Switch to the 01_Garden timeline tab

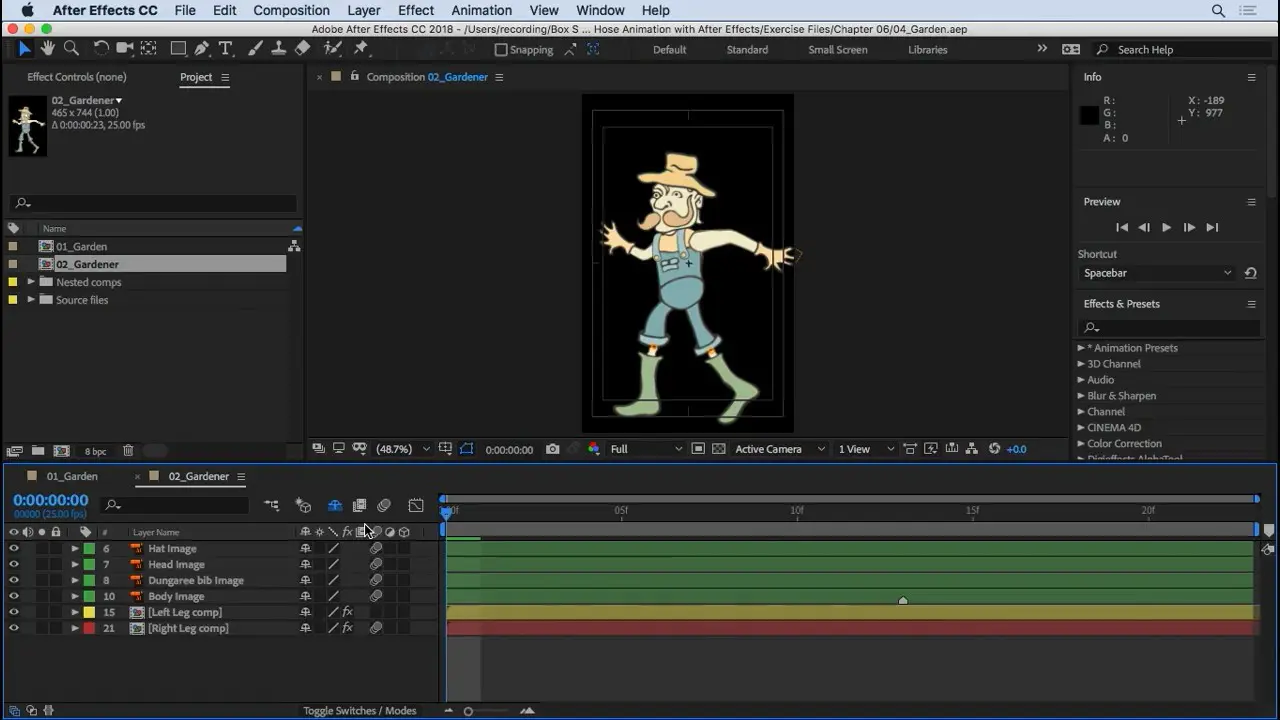72,477
